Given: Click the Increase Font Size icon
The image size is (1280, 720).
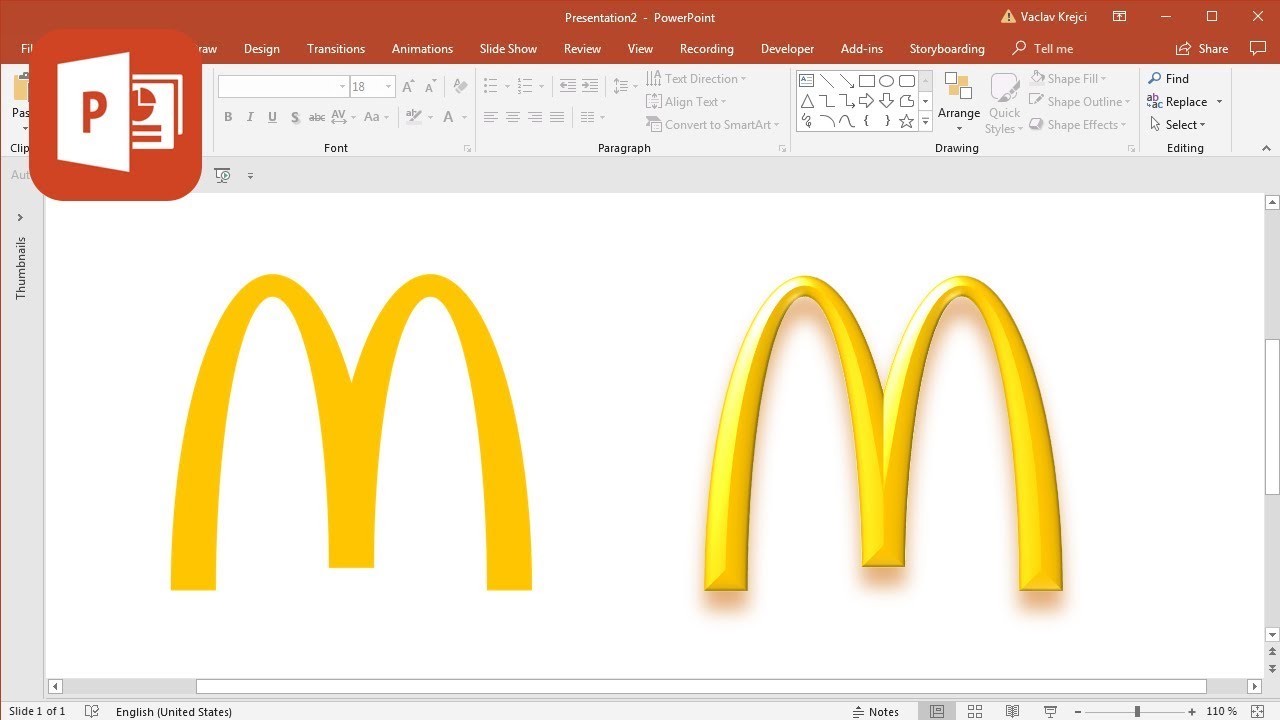Looking at the screenshot, I should [x=408, y=87].
